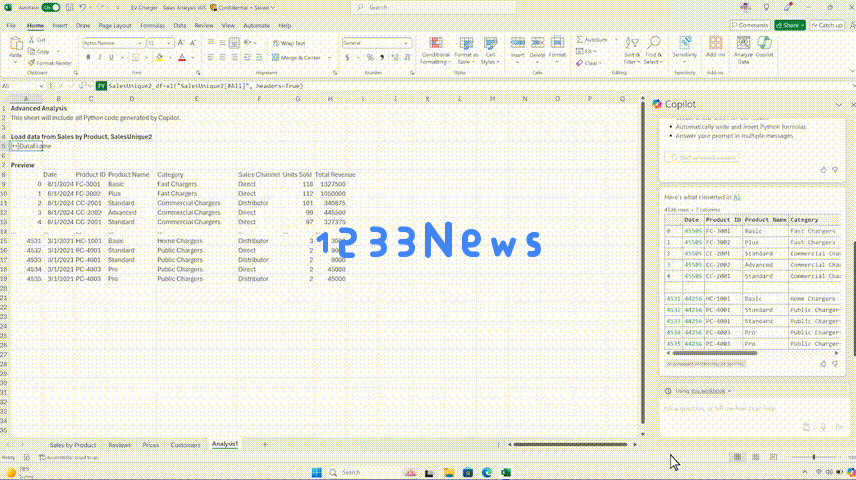Viewport: 856px width, 480px height.
Task: Apply accounting dollar number format
Action: (x=347, y=57)
